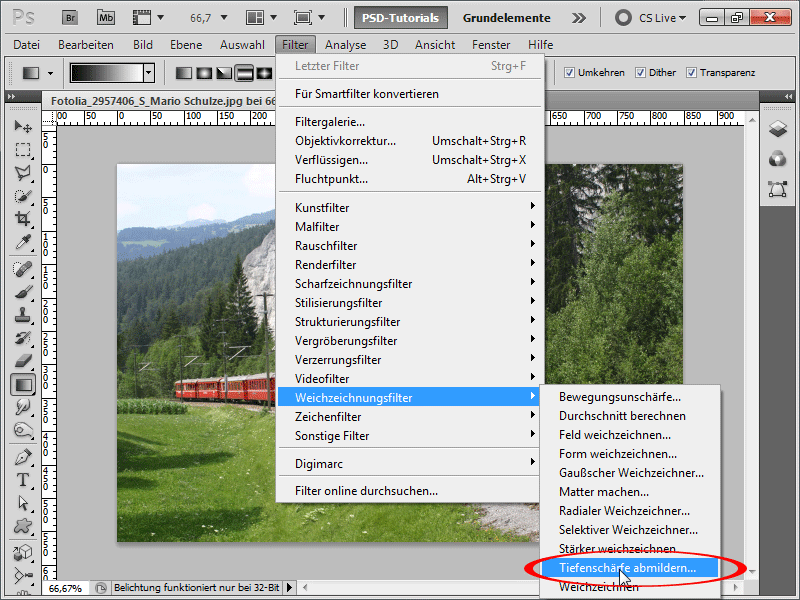Image resolution: width=800 pixels, height=600 pixels.
Task: Choose the reflected gradient style
Action: pos(244,73)
